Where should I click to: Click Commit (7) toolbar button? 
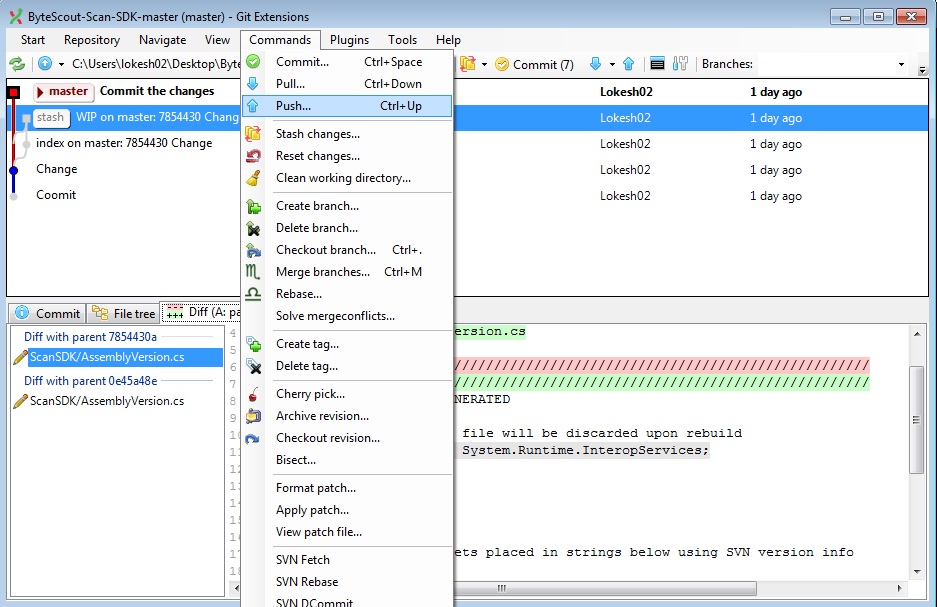[x=534, y=65]
